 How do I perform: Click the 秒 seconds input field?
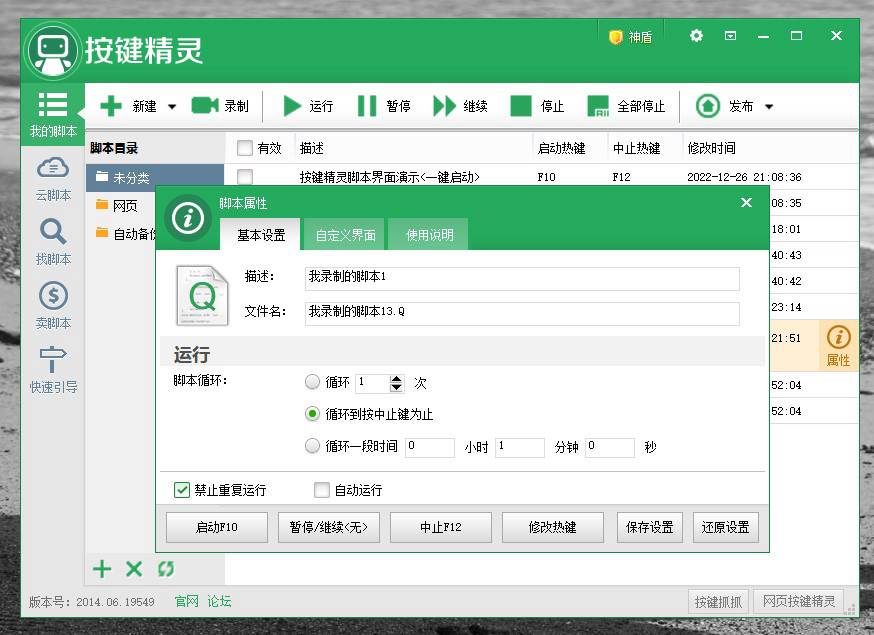(610, 447)
